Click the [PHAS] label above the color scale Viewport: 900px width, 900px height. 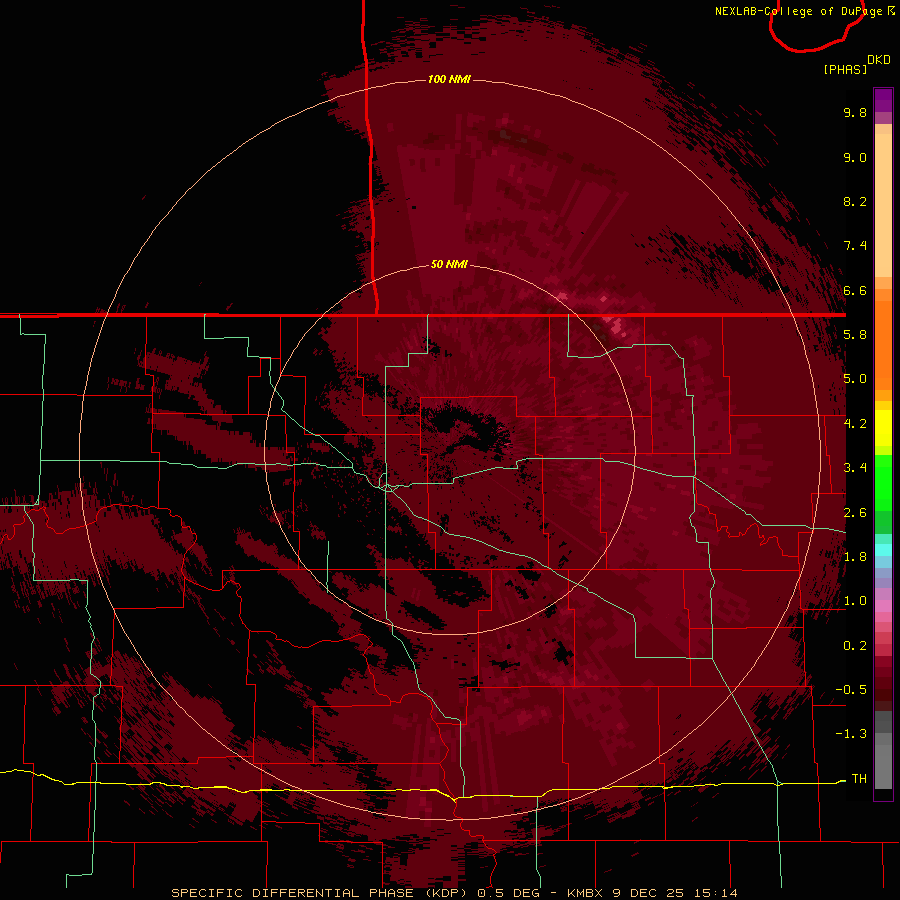tap(845, 69)
